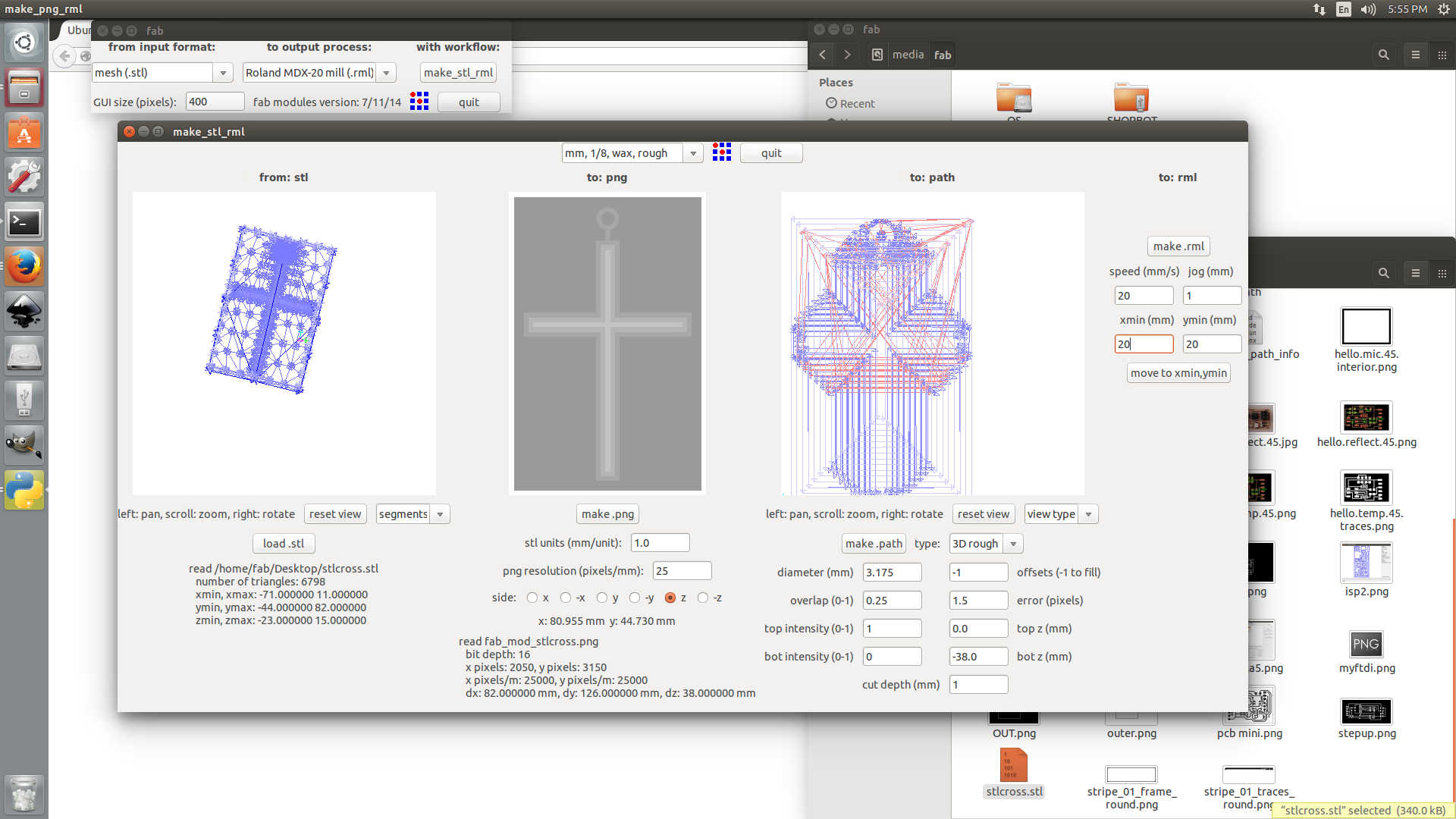1456x819 pixels.
Task: Go back in fab file manager window
Action: pyautogui.click(x=823, y=55)
